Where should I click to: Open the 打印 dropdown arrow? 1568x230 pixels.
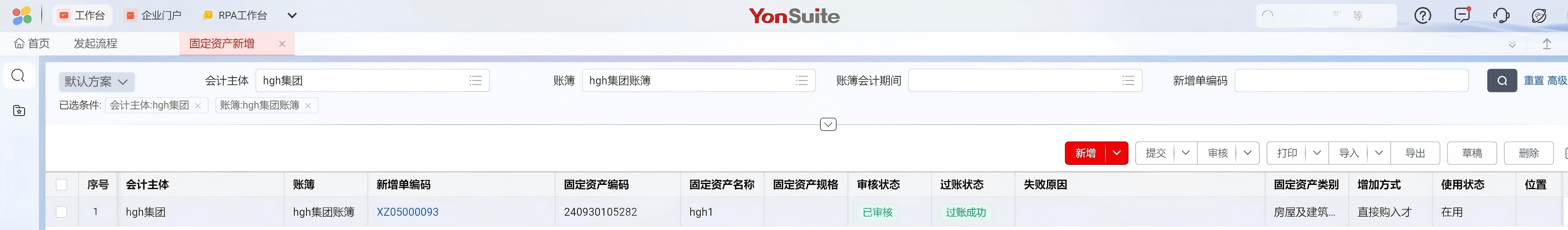(1317, 153)
